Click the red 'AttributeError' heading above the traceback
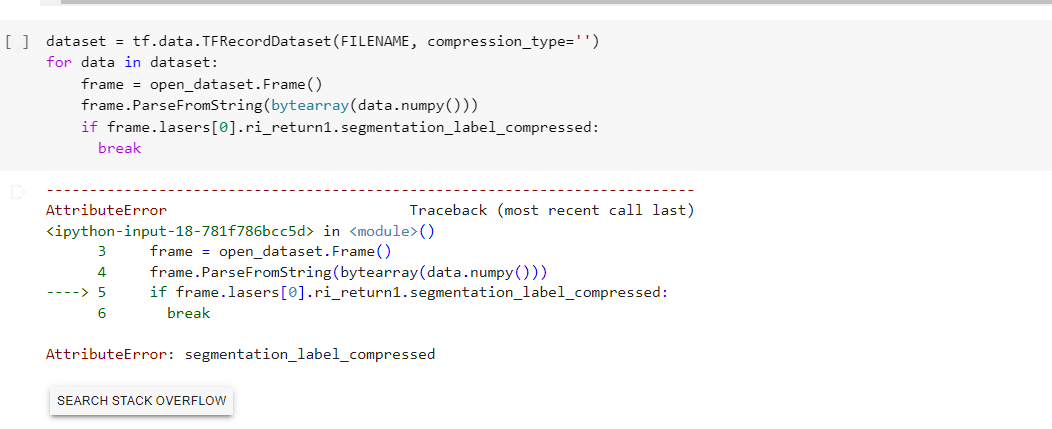 pyautogui.click(x=106, y=210)
